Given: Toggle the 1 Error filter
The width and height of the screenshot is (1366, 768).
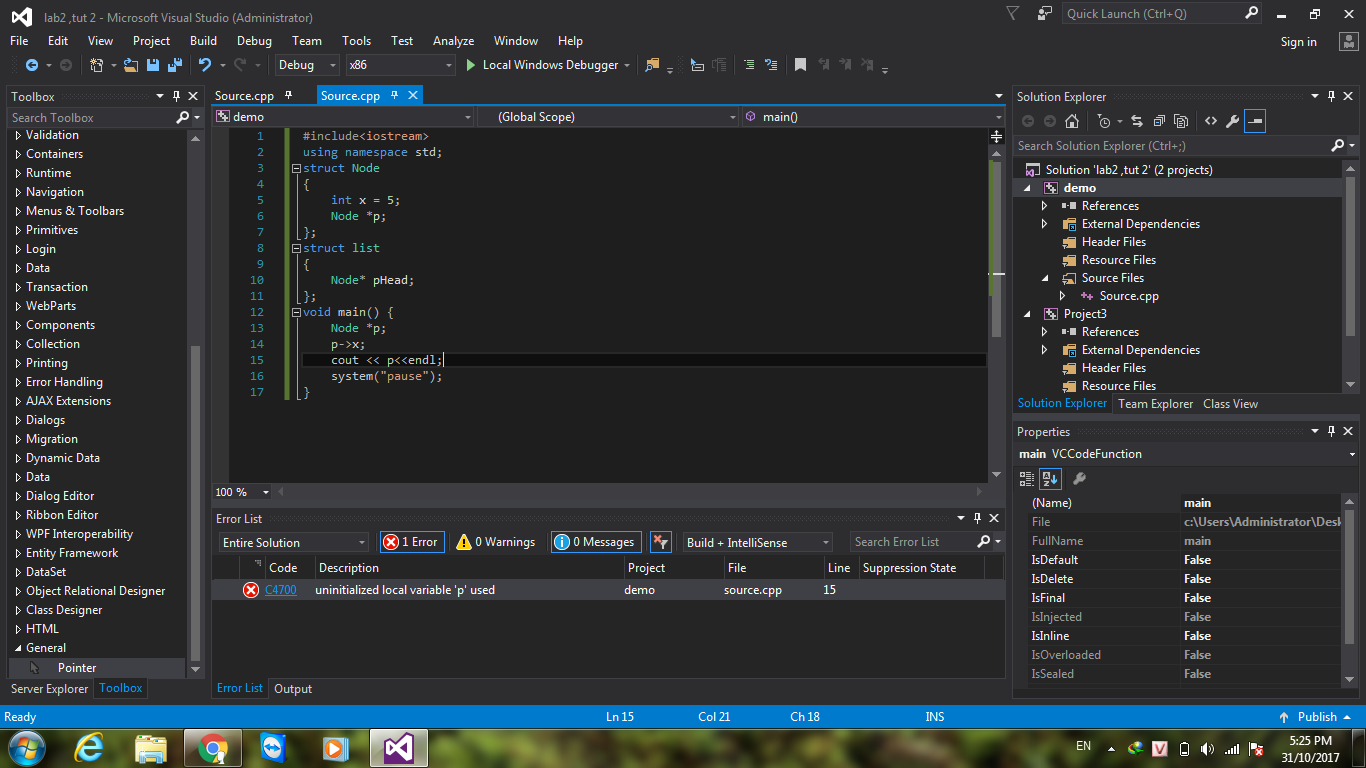Looking at the screenshot, I should click(x=412, y=542).
